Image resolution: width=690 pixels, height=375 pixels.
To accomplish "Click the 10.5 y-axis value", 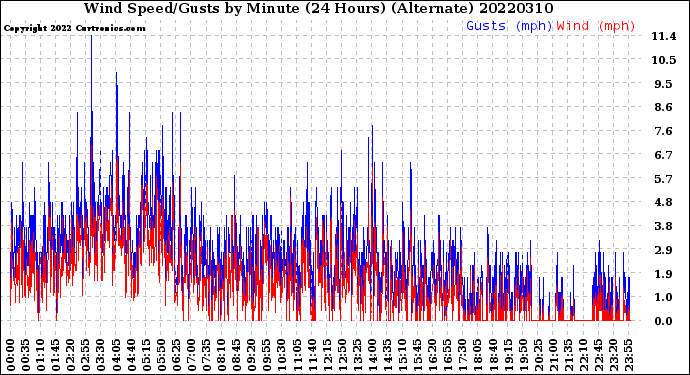I will 664,60.
